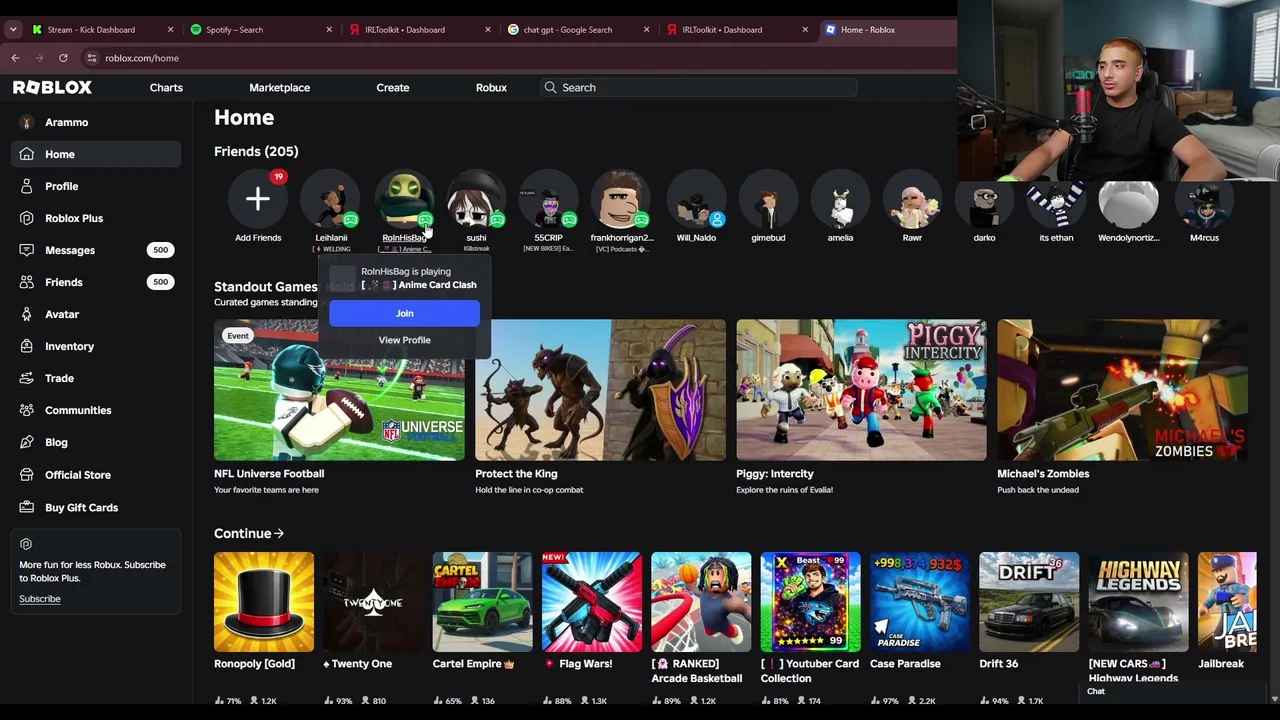Open Robux in the Roblox header
This screenshot has height=720, width=1280.
[x=491, y=88]
